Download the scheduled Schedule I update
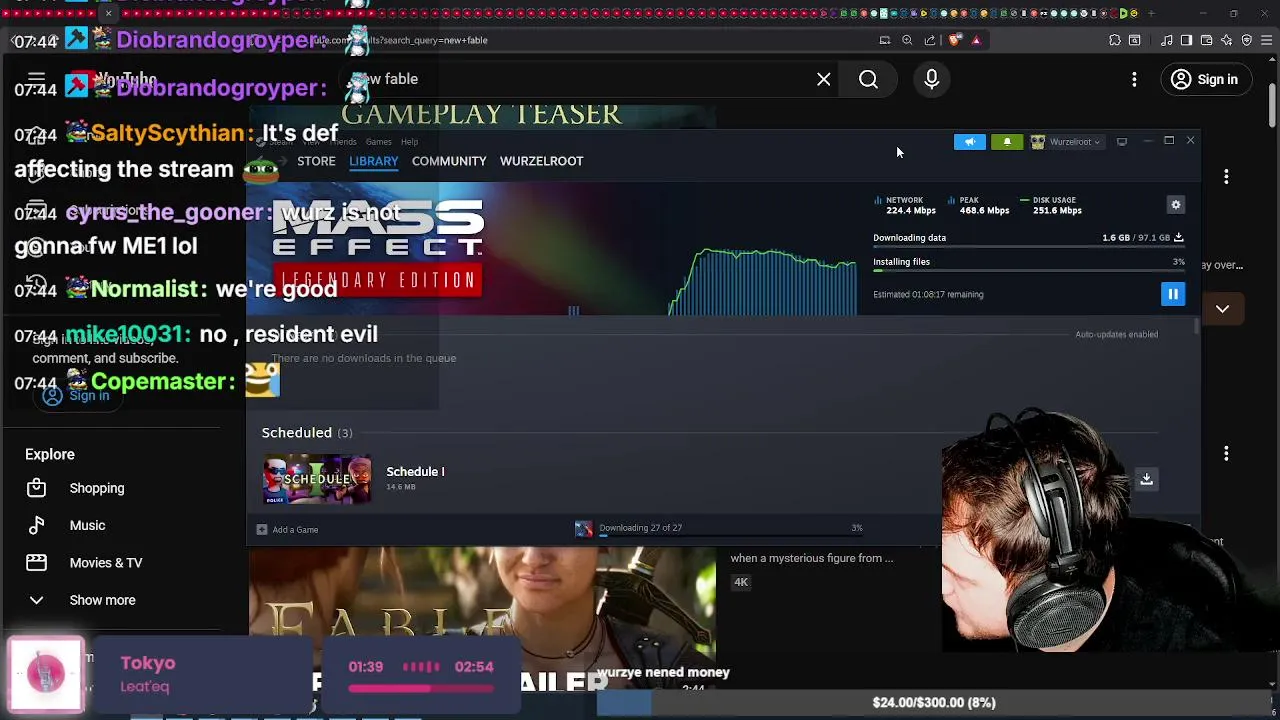Viewport: 1280px width, 720px height. (x=1146, y=479)
